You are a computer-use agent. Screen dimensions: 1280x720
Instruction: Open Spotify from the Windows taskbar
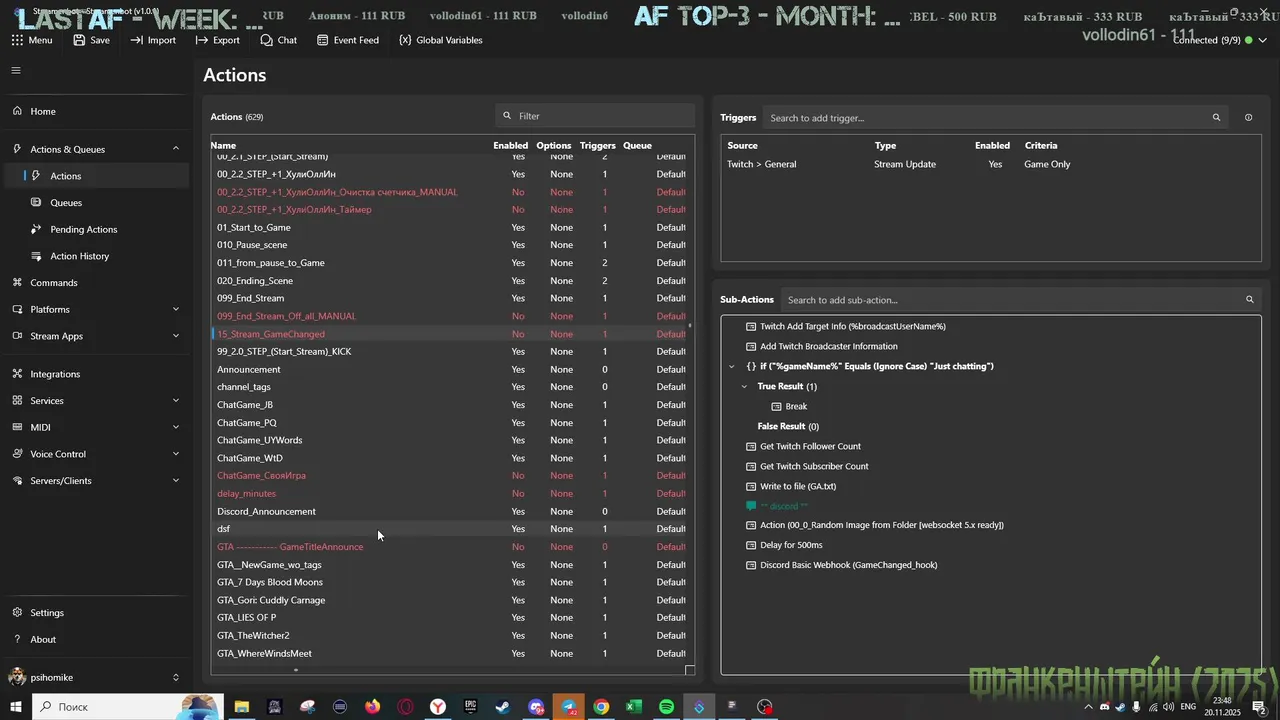666,707
